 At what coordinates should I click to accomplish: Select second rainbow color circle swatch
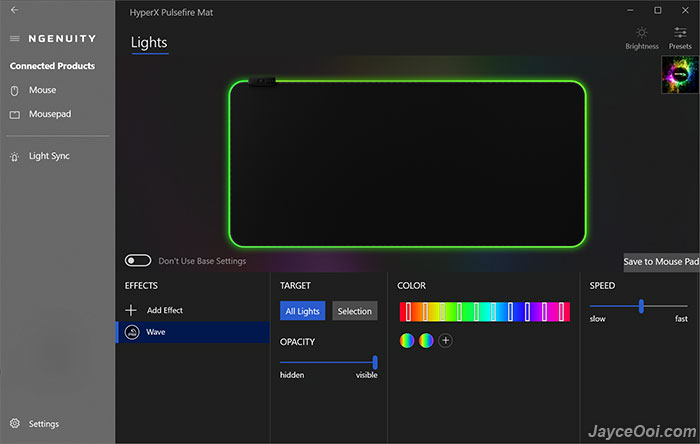tap(426, 340)
